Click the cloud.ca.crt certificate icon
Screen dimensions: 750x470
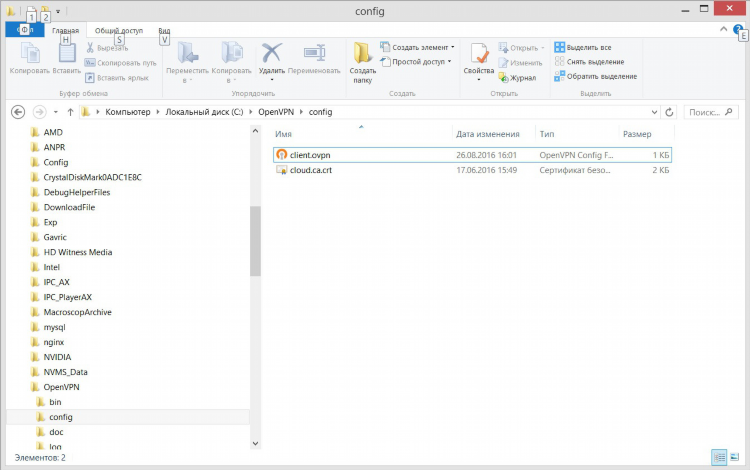coord(282,170)
